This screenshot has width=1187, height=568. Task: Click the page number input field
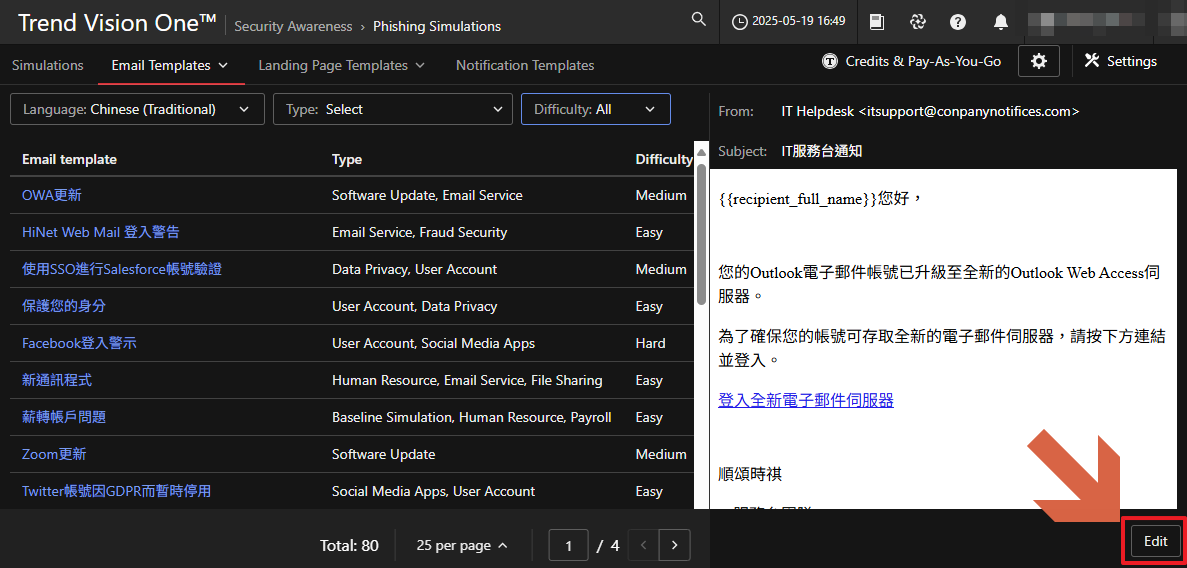569,545
